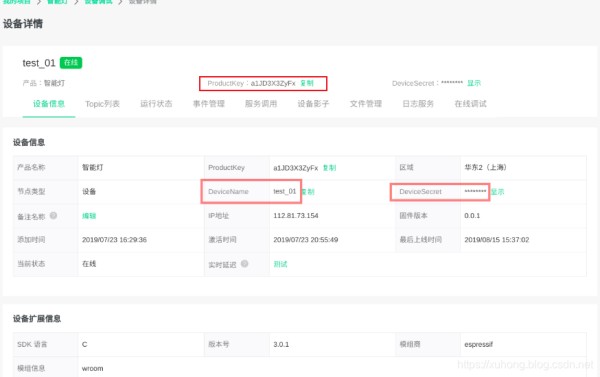Go to the 服务调用 tab
This screenshot has width=600, height=377.
(x=261, y=104)
